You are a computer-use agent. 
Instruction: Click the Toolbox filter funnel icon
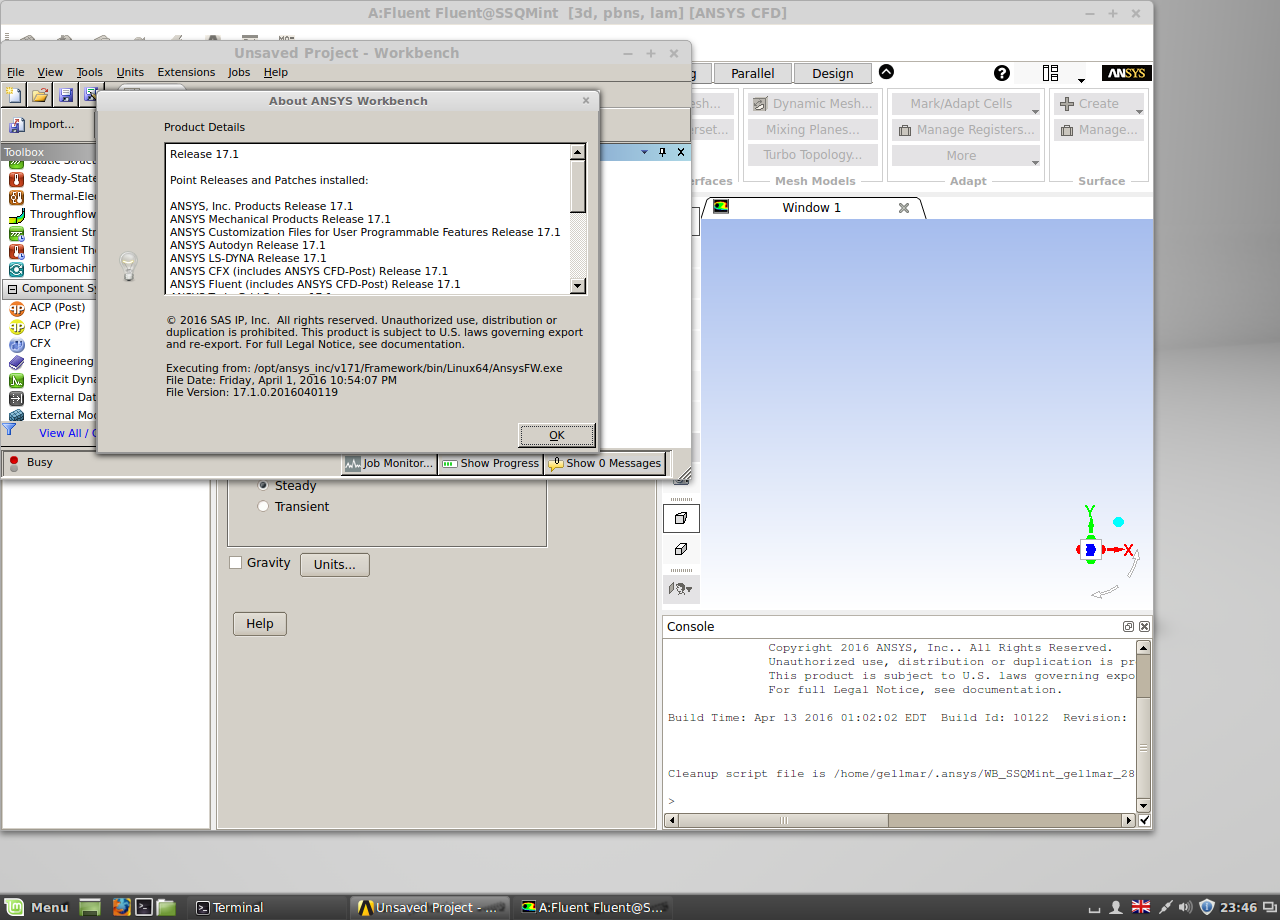click(9, 431)
